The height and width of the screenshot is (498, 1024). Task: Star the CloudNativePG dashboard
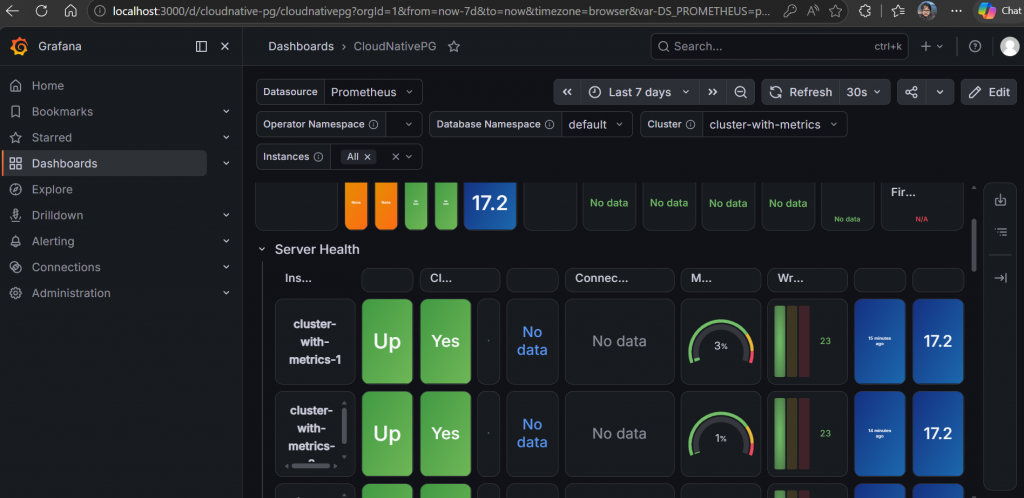click(x=454, y=46)
